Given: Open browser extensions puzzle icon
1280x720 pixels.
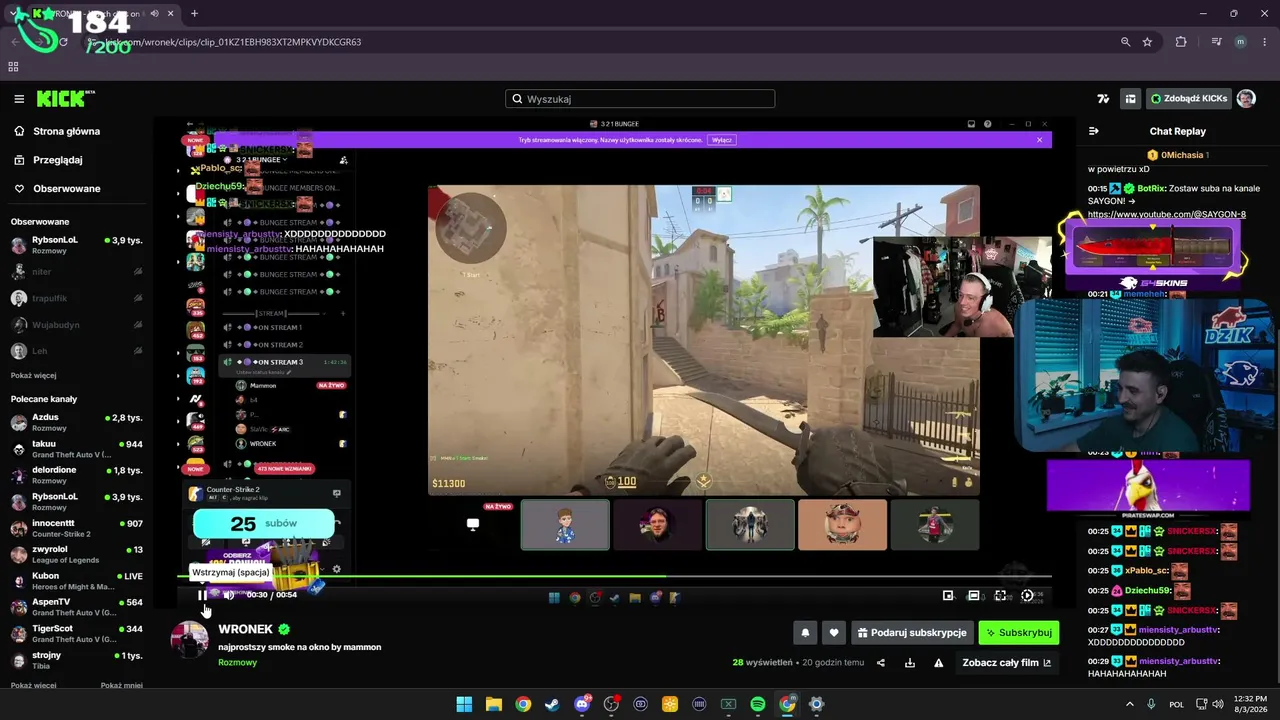Looking at the screenshot, I should [x=1181, y=42].
